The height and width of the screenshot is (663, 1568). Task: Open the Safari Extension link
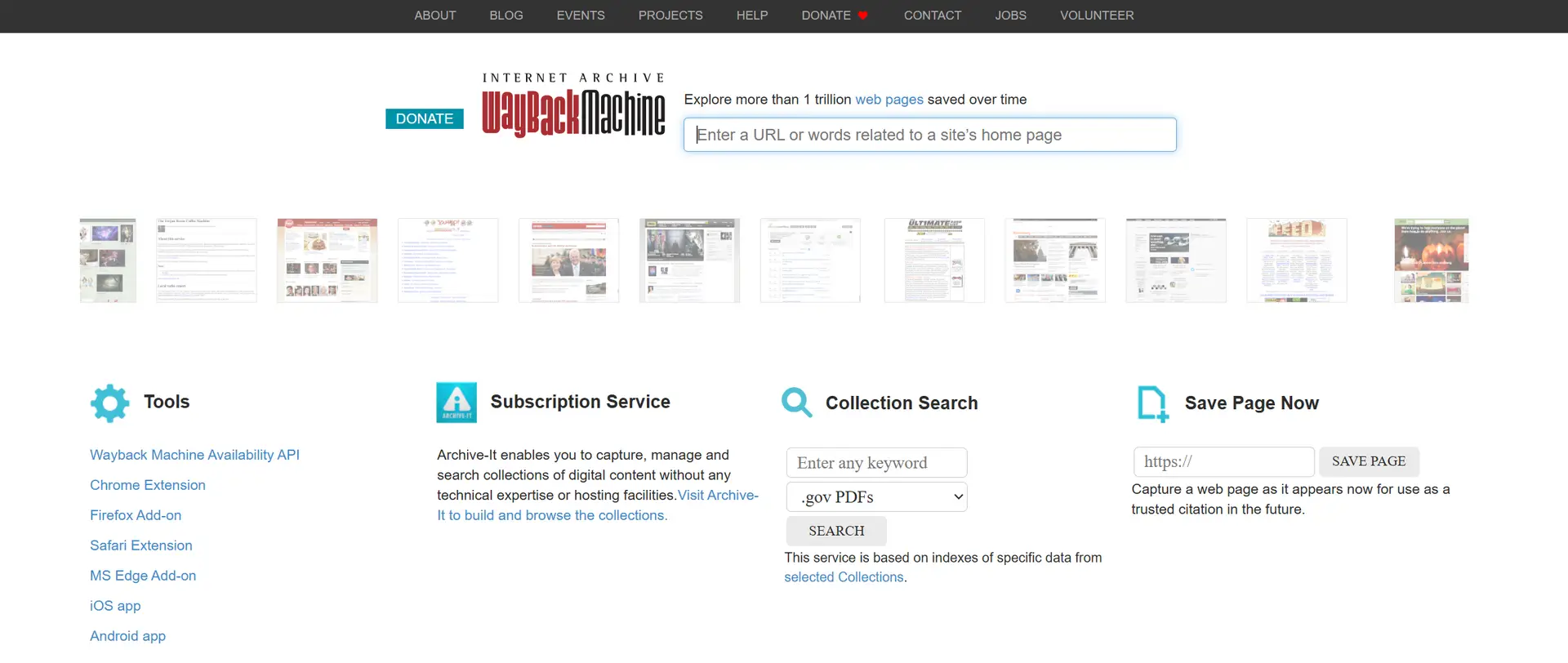click(141, 545)
